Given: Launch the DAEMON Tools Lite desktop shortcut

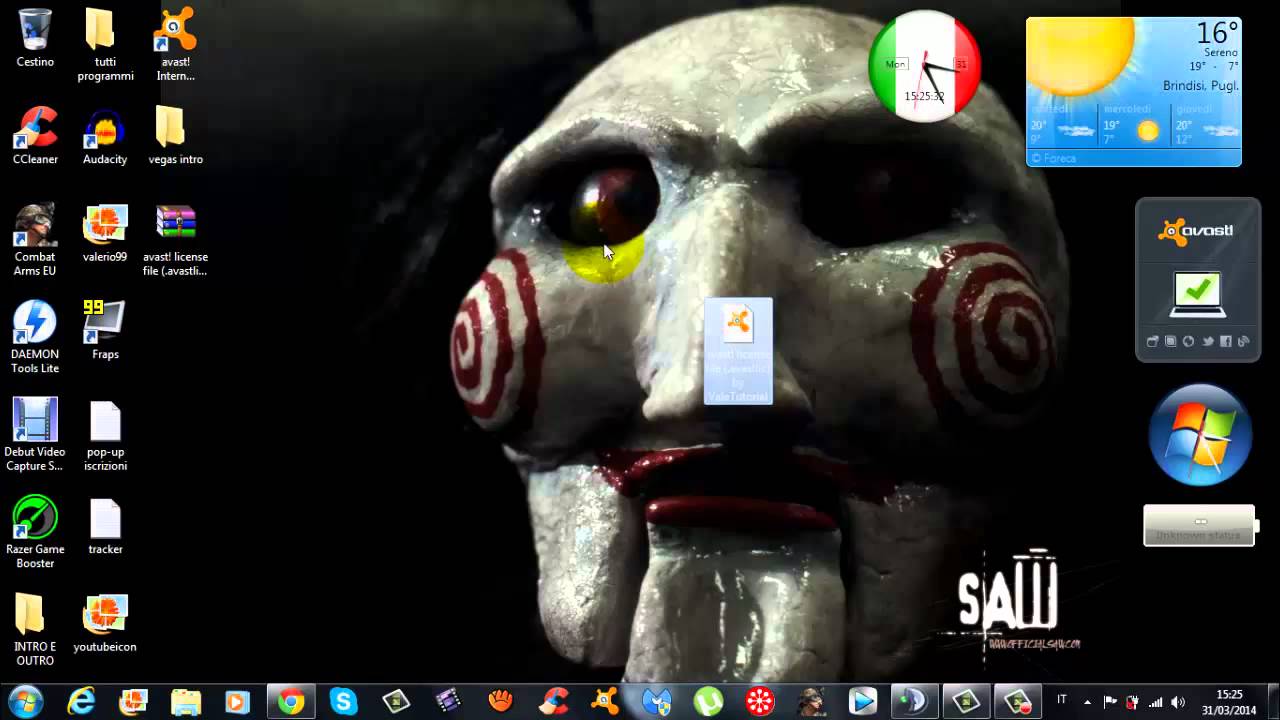Looking at the screenshot, I should point(35,337).
